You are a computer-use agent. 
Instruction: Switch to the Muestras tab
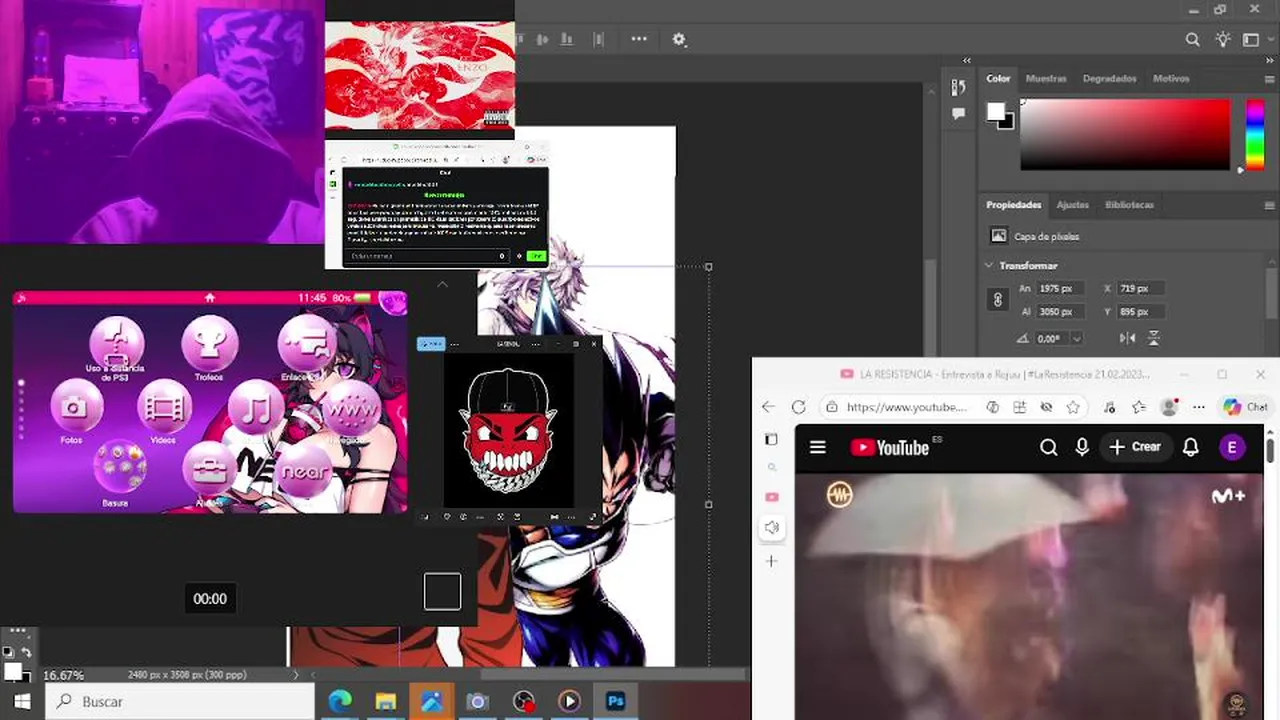coord(1046,78)
